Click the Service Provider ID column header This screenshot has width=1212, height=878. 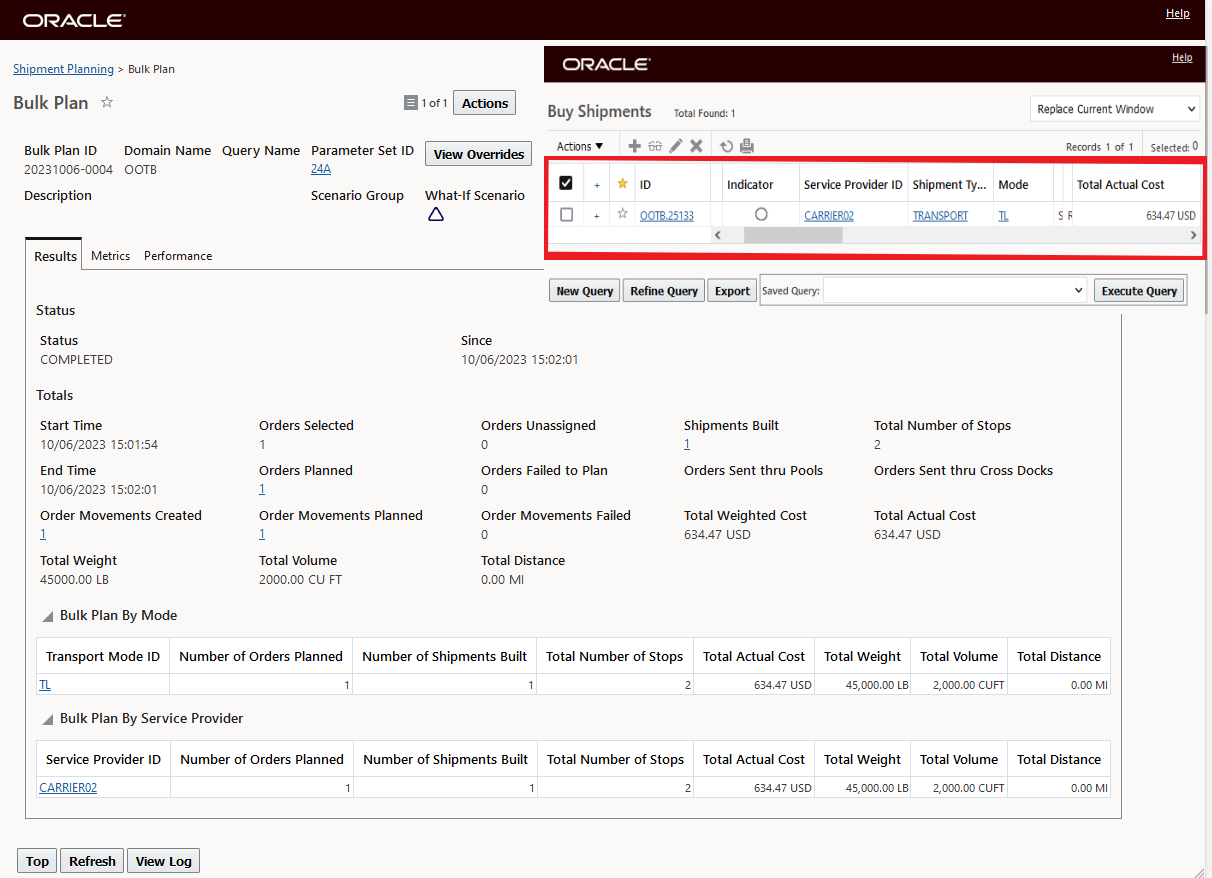(853, 184)
